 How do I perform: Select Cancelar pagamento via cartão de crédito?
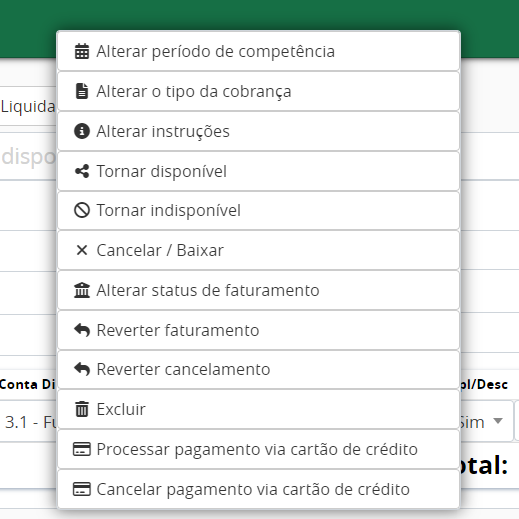(259, 489)
